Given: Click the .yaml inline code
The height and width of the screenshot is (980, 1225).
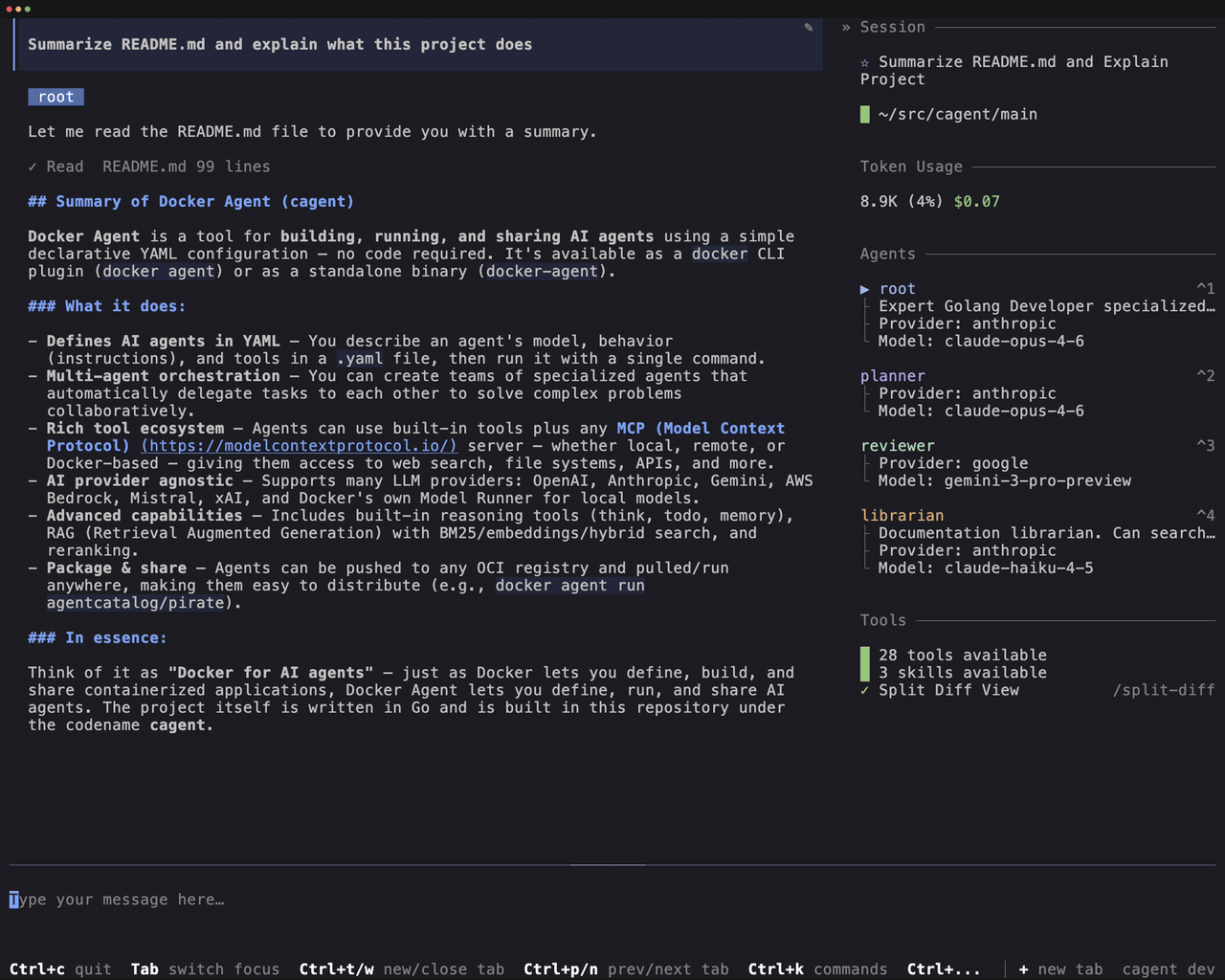Looking at the screenshot, I should point(360,359).
